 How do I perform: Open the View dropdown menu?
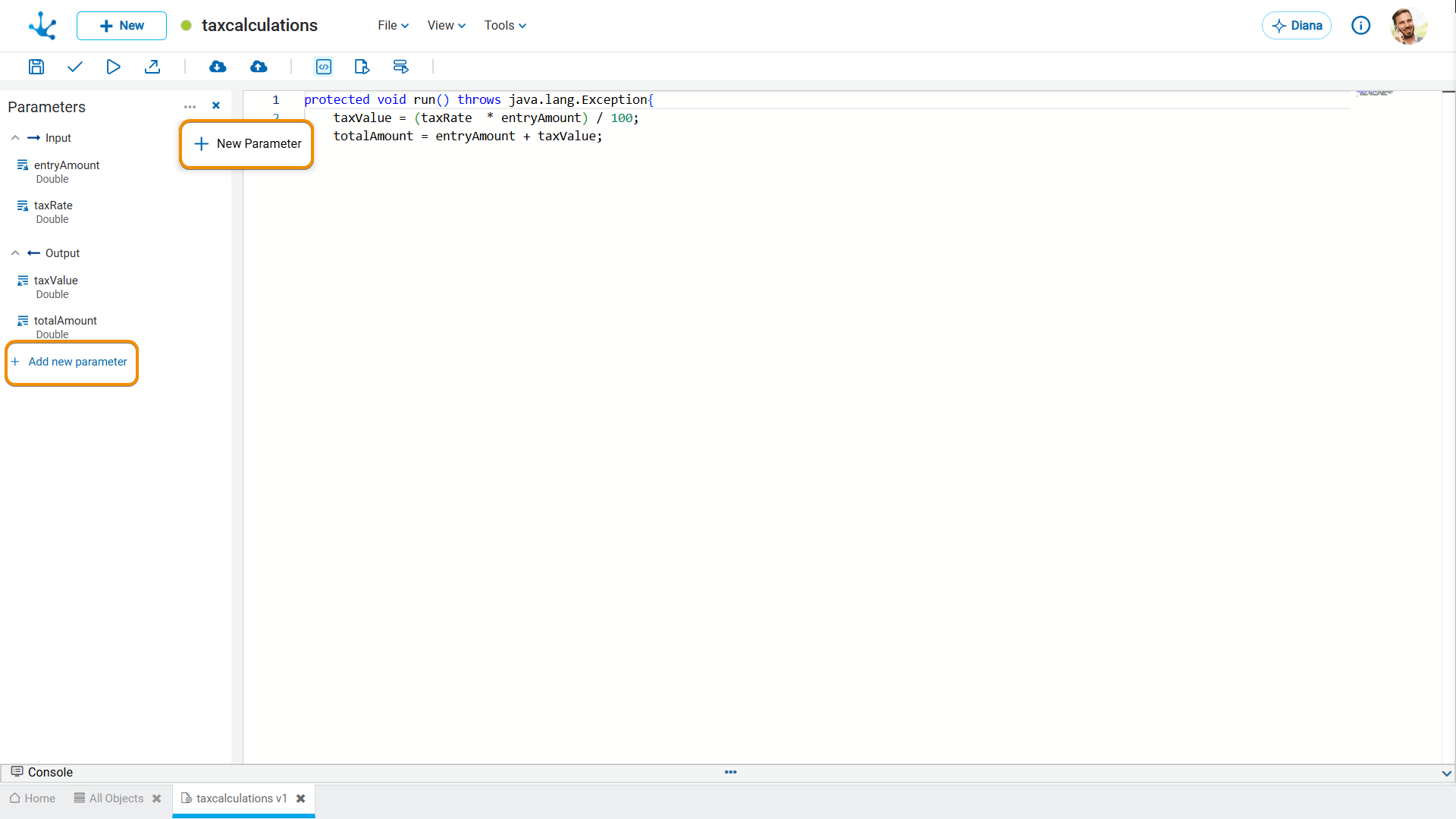click(446, 26)
